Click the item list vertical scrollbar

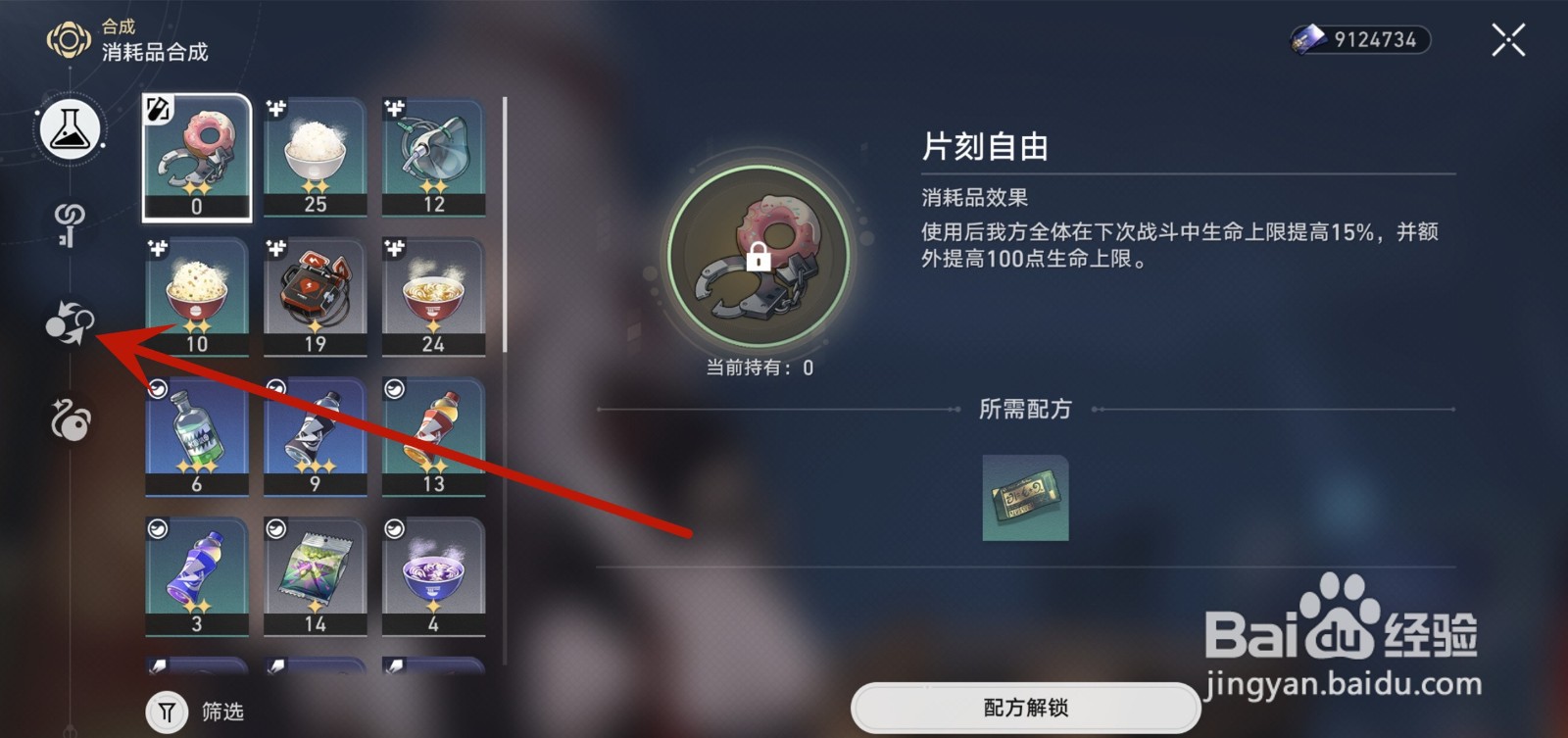click(x=505, y=224)
